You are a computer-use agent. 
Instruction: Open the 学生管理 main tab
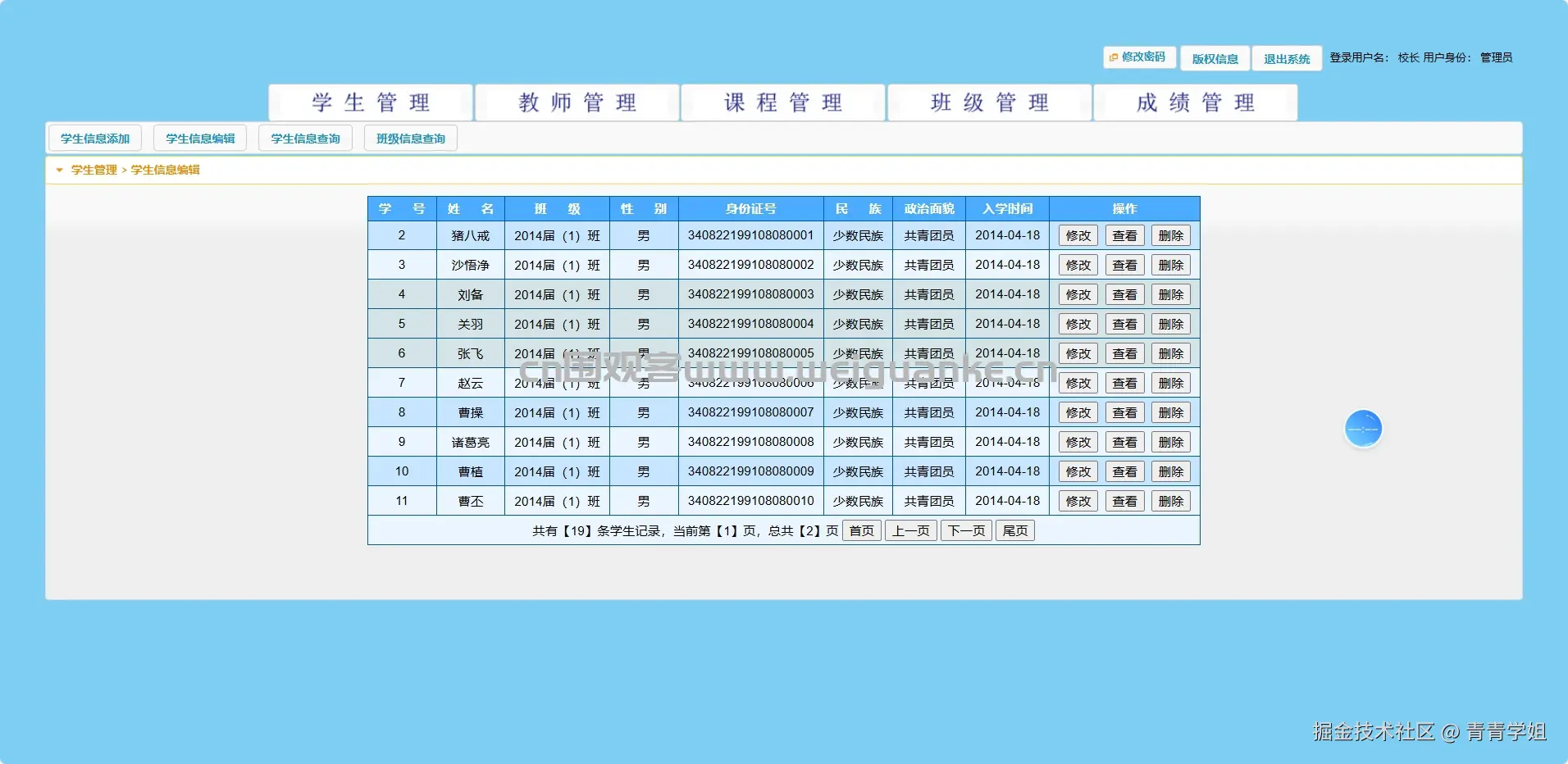pos(371,102)
